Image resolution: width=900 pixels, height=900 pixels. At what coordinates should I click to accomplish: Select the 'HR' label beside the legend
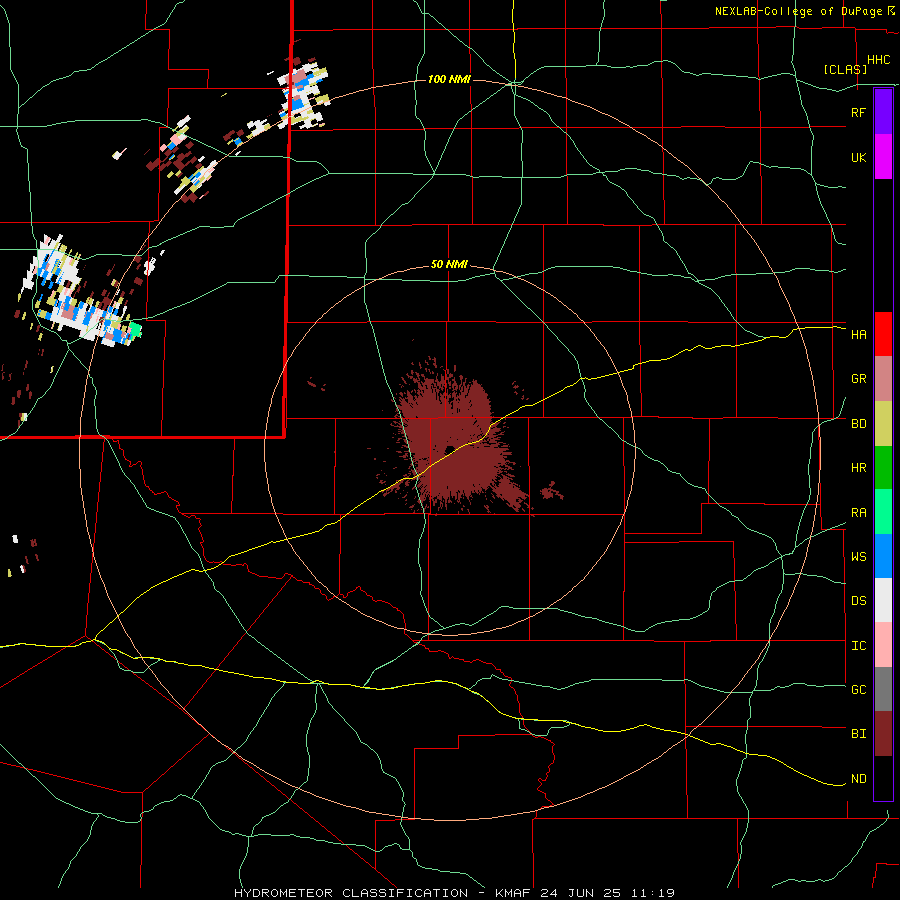click(x=858, y=468)
